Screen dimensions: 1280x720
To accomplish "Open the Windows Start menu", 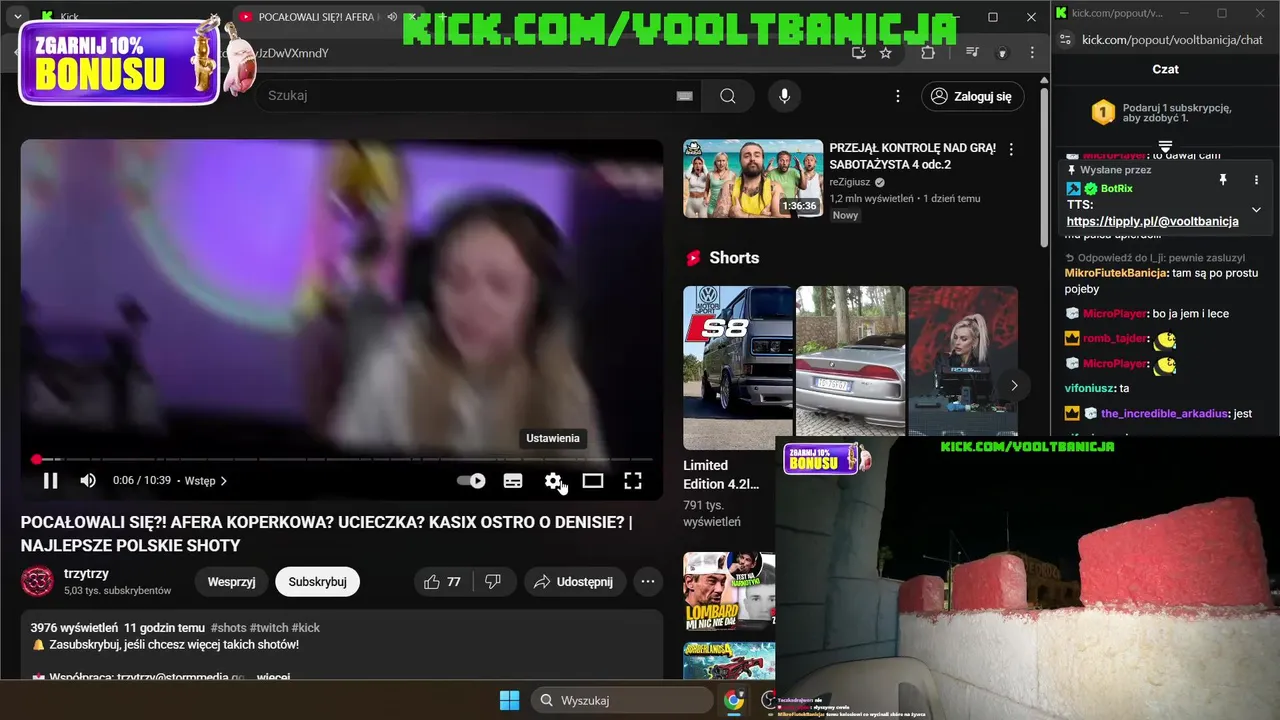I will coord(509,700).
